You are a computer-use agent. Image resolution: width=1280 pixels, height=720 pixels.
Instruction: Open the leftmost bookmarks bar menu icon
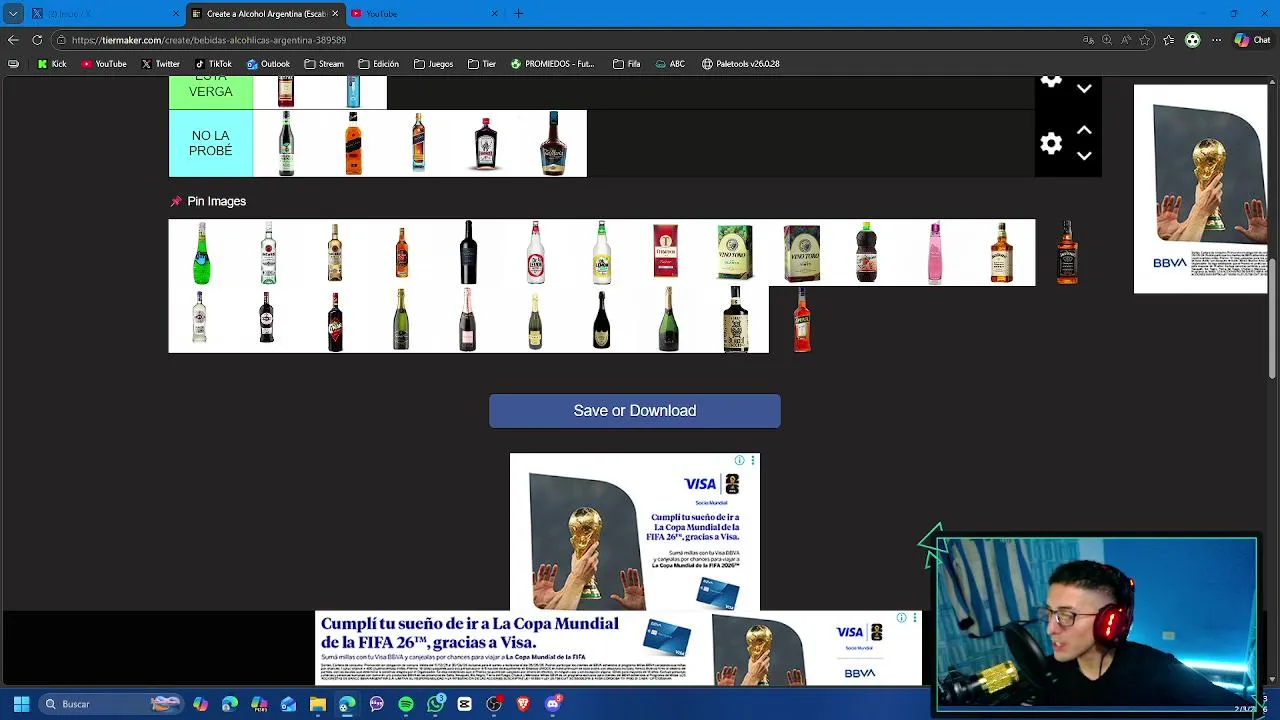(13, 64)
